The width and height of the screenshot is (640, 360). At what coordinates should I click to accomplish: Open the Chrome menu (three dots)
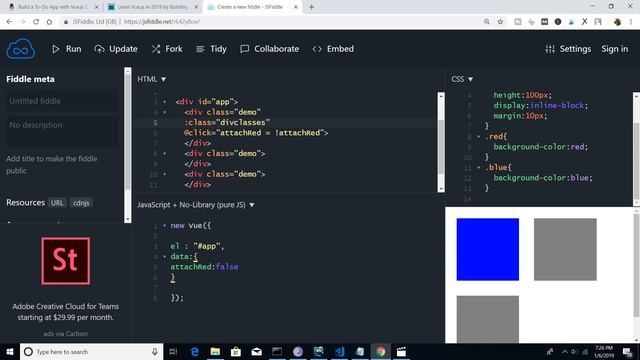pos(631,22)
